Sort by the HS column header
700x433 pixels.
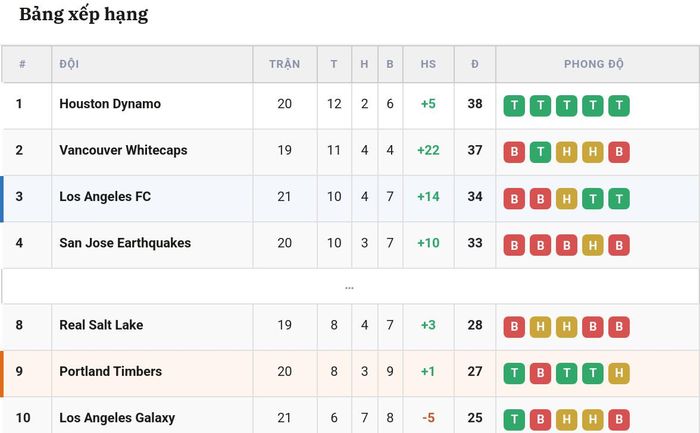coord(428,64)
